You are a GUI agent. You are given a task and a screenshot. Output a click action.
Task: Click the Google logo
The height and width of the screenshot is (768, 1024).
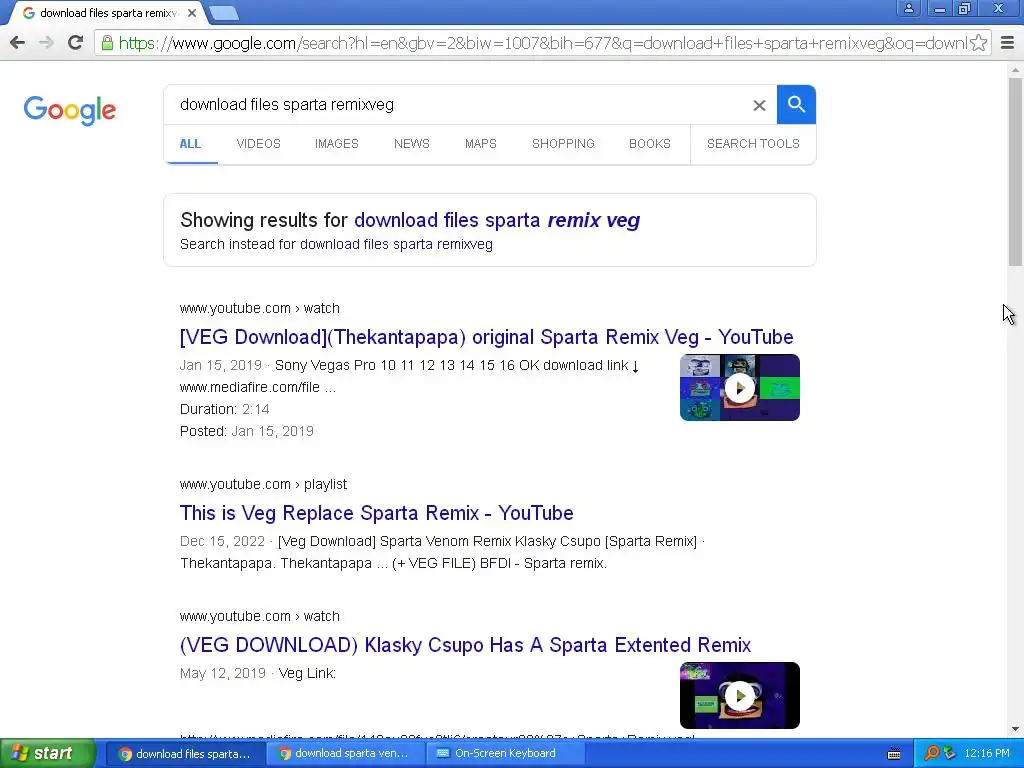click(x=70, y=110)
